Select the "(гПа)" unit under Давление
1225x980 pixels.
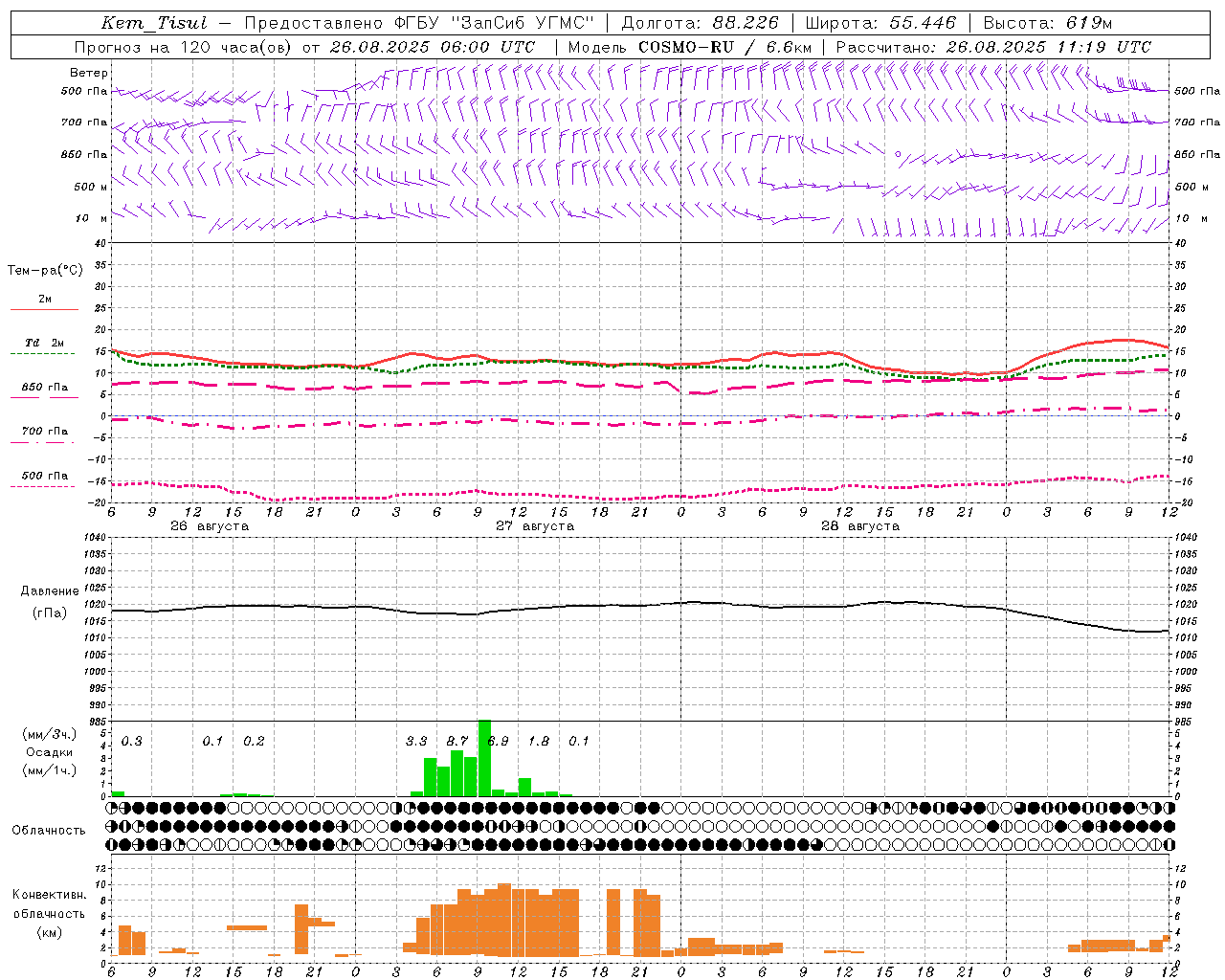(x=50, y=612)
